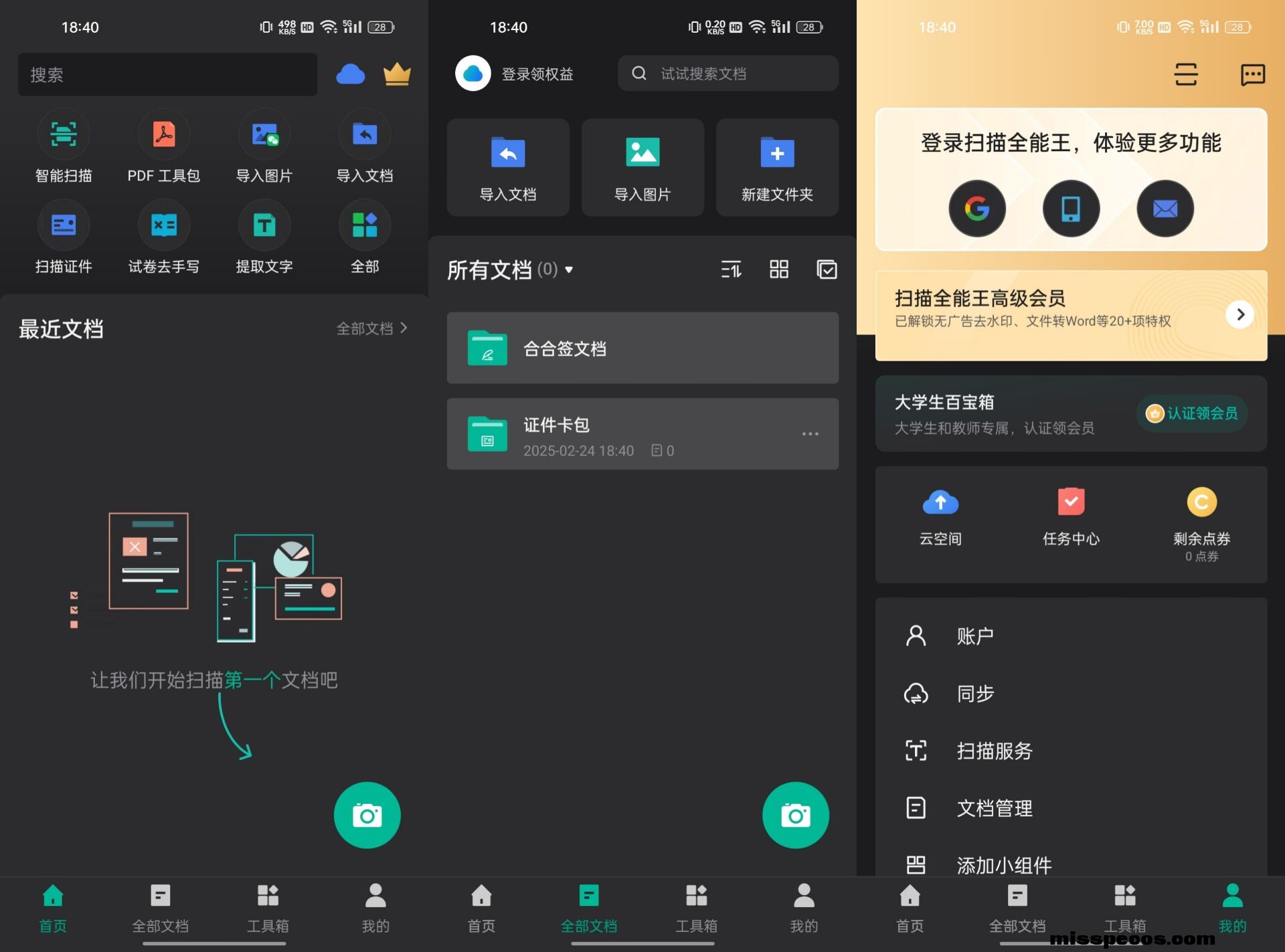Tap the multi-select checkbox icon in 所有文档
The image size is (1285, 952).
click(827, 270)
